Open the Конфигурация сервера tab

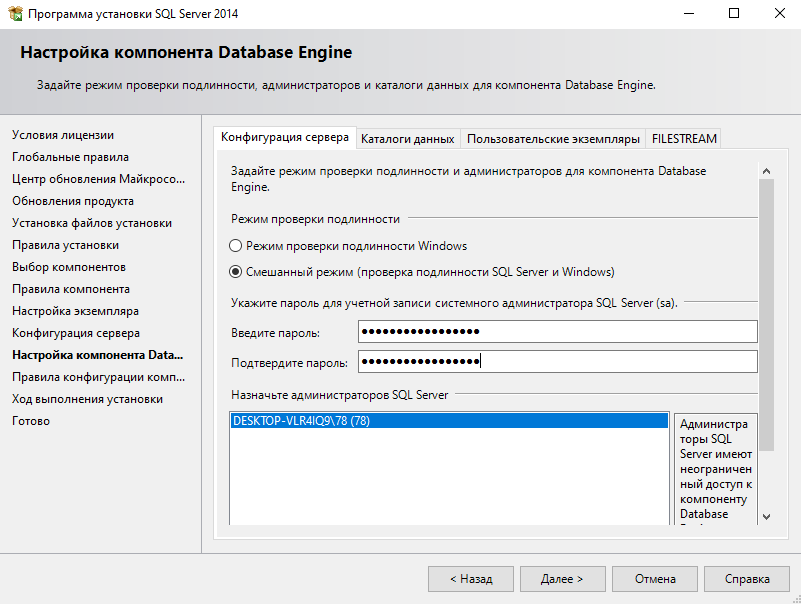pos(285,137)
